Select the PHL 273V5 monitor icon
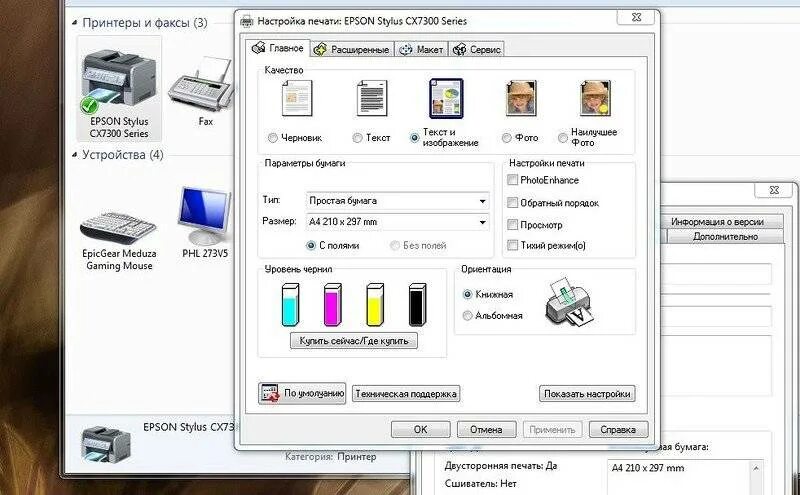This screenshot has width=800, height=495. coord(205,222)
